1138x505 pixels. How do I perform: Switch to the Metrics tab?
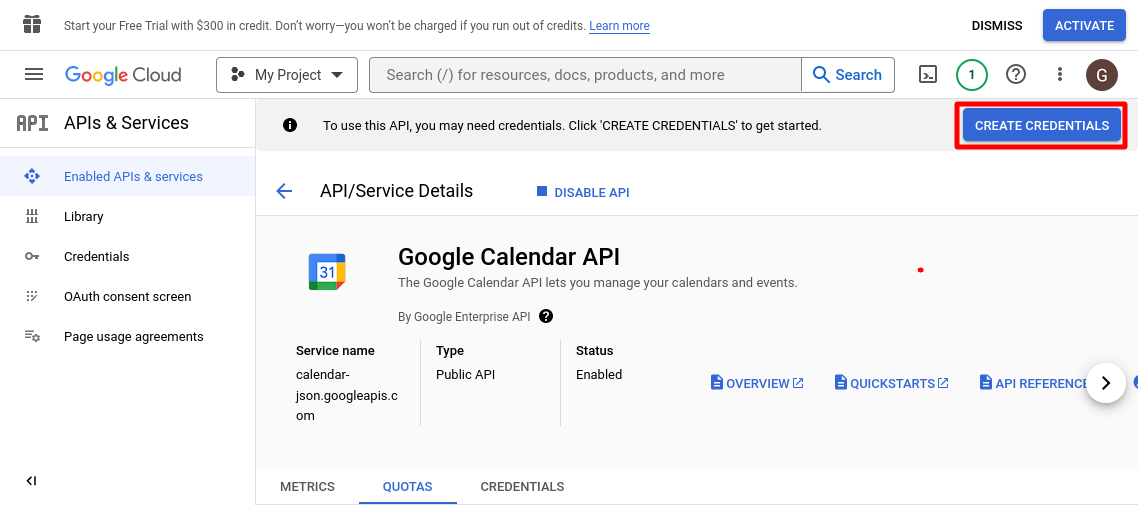307,487
